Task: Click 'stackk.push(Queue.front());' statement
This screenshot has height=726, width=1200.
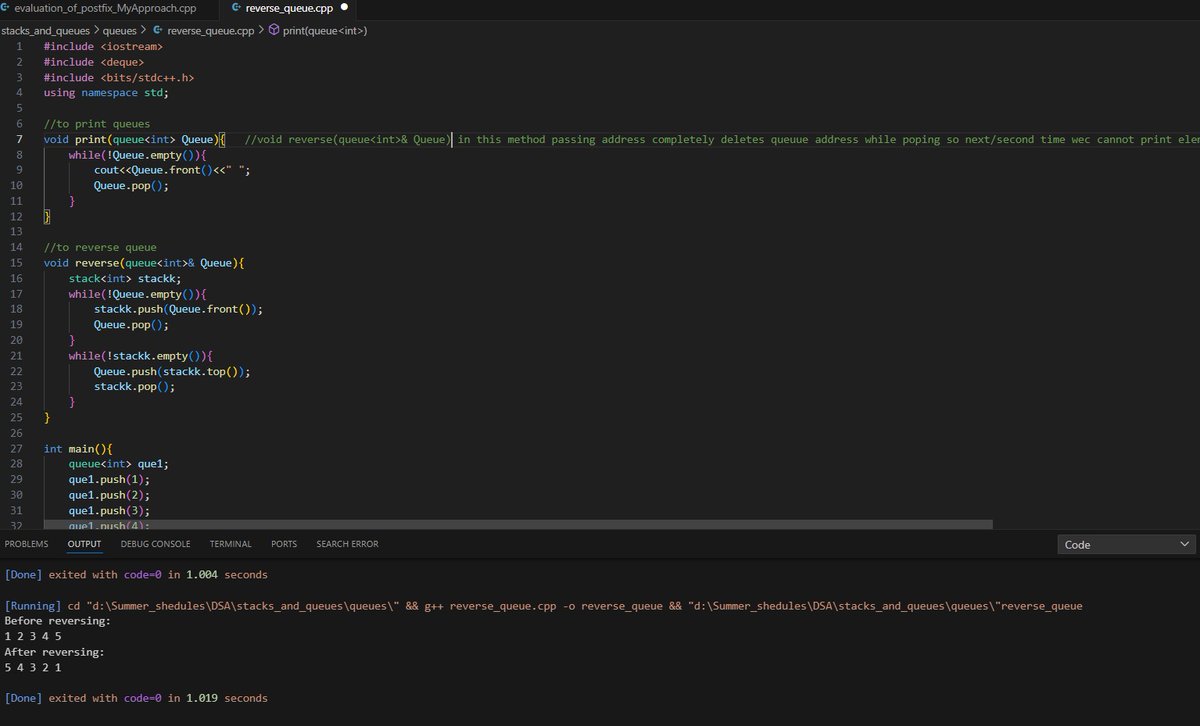Action: 179,309
